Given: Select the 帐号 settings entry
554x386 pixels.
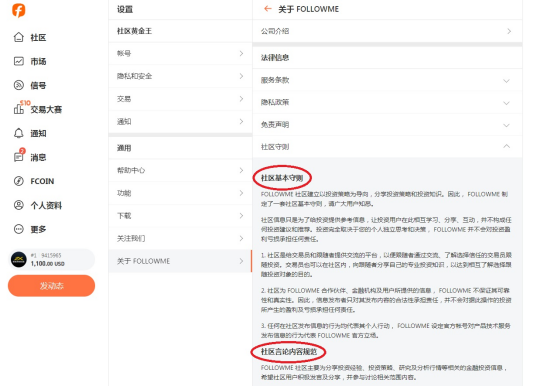Looking at the screenshot, I should [124, 53].
